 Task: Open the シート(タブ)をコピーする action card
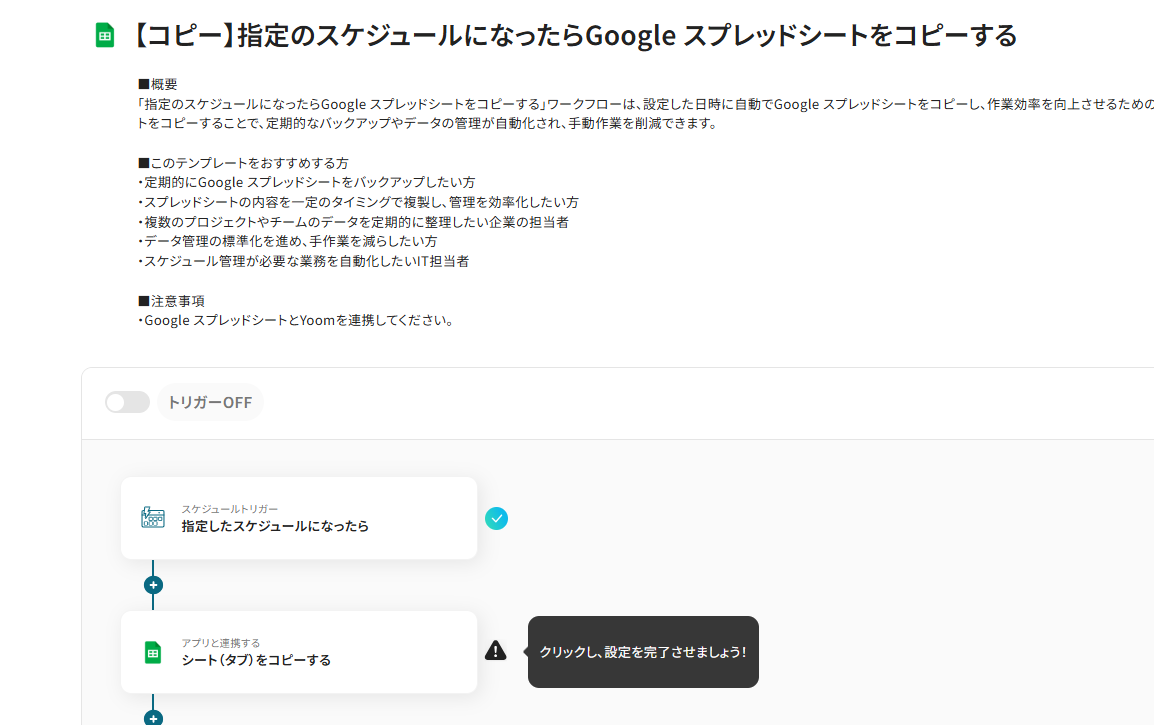pos(299,652)
